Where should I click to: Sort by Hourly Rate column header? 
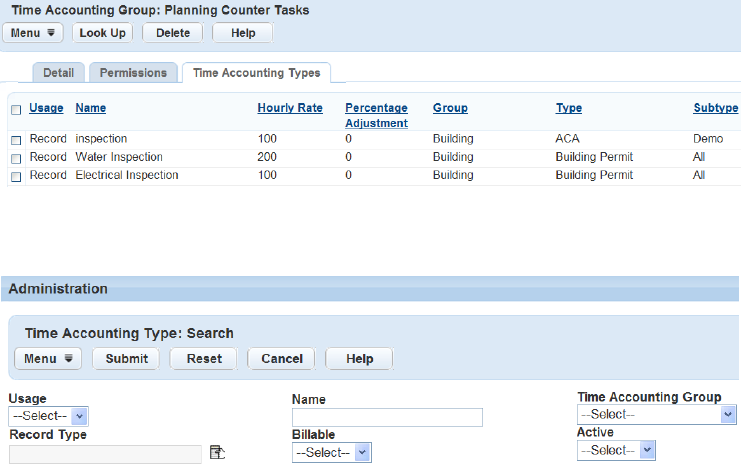pyautogui.click(x=289, y=108)
